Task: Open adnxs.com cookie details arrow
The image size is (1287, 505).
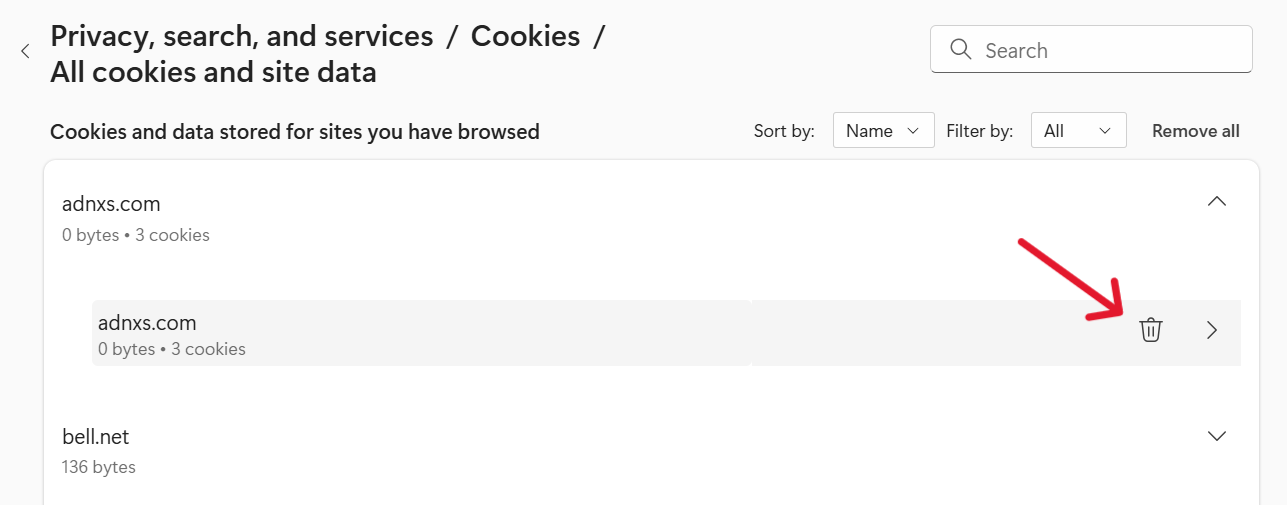Action: (x=1212, y=330)
